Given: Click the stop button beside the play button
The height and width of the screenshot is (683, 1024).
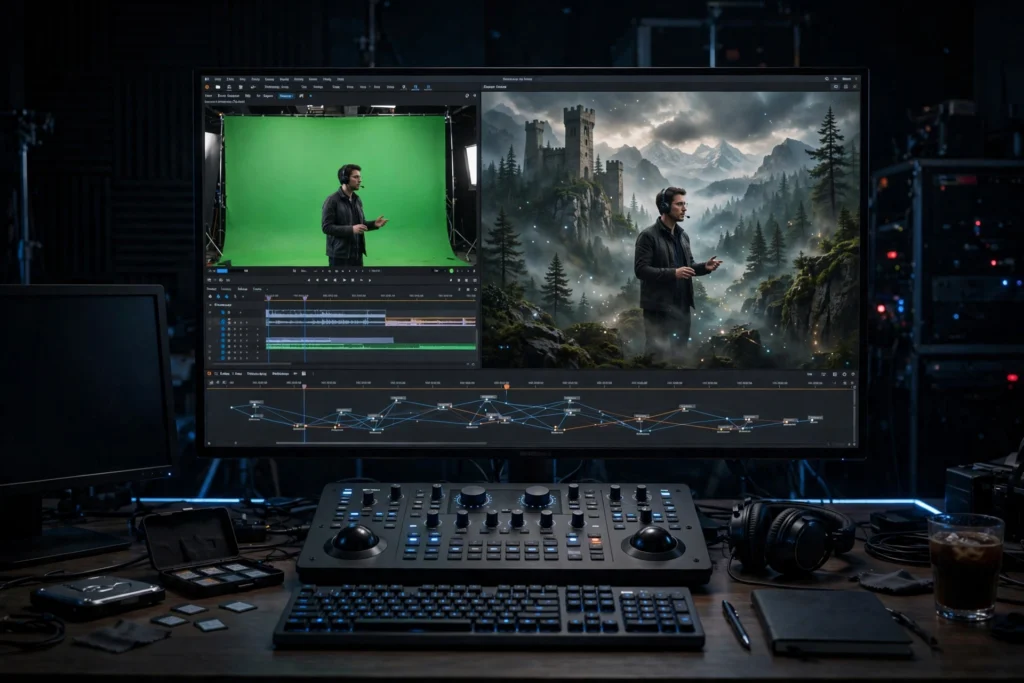Looking at the screenshot, I should [x=353, y=280].
